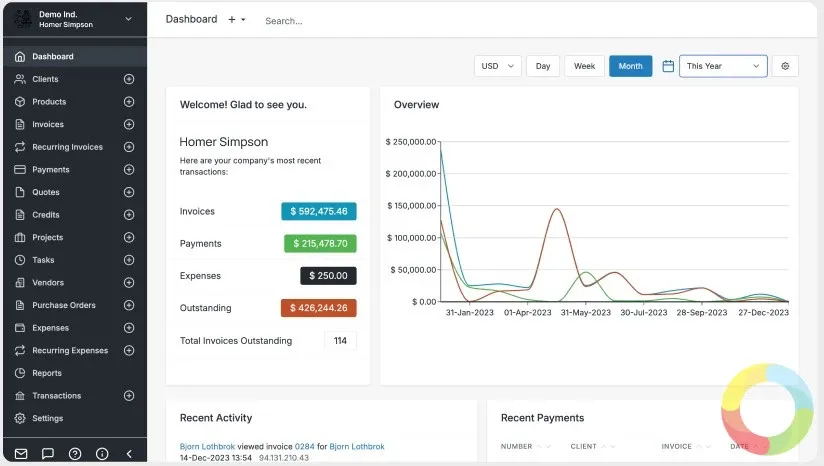This screenshot has height=466, width=824.
Task: Add a credit via plus icon
Action: pos(129,215)
